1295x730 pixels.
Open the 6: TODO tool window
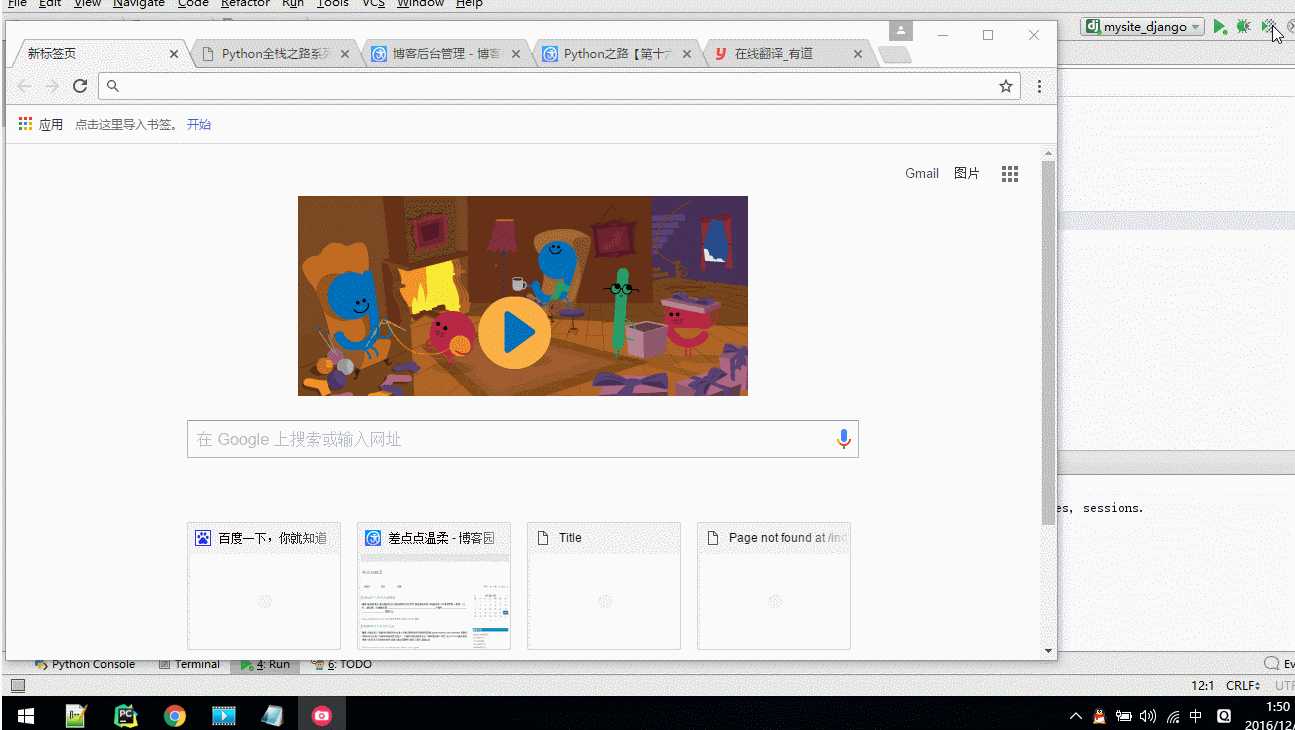click(342, 664)
